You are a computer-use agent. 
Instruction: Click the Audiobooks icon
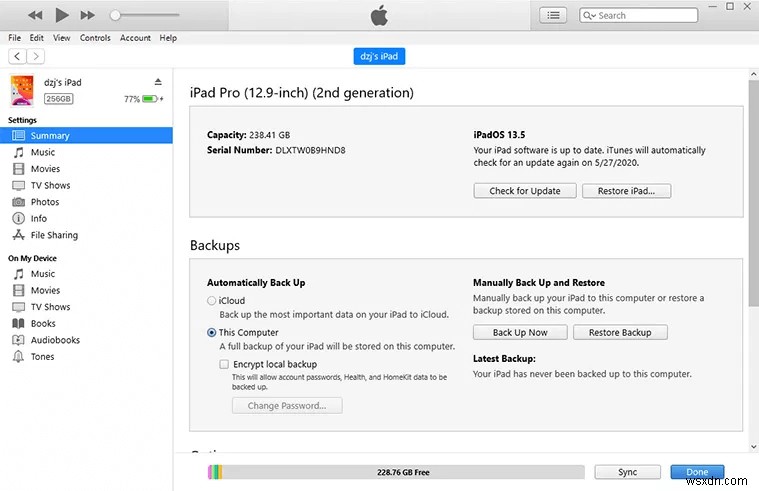pos(18,340)
